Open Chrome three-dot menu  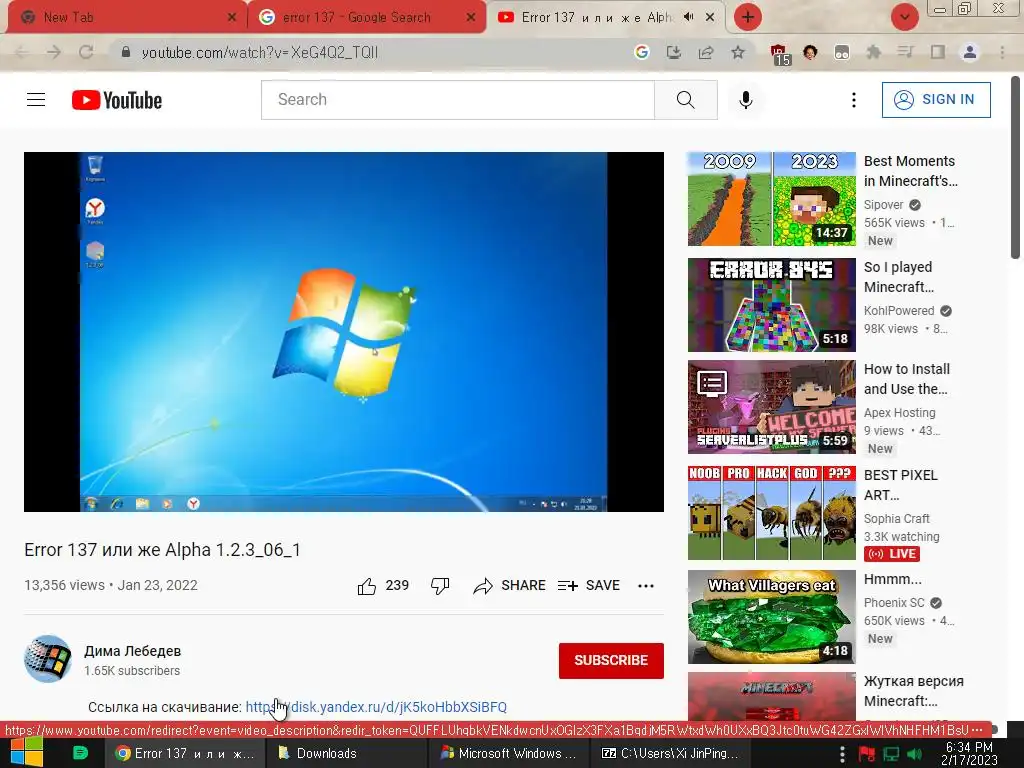click(1002, 52)
